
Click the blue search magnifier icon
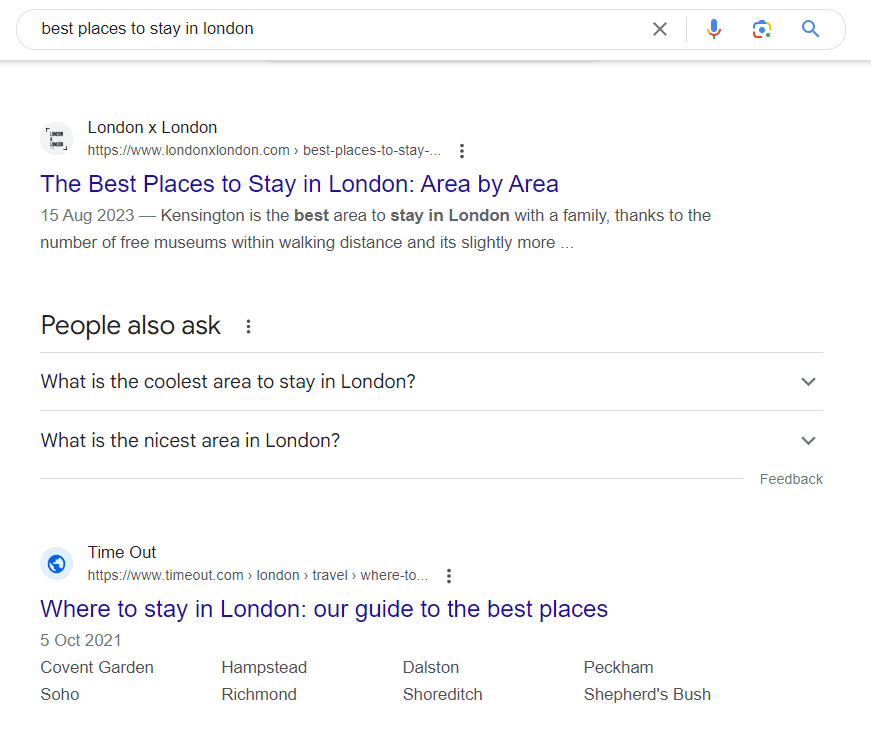[x=810, y=29]
